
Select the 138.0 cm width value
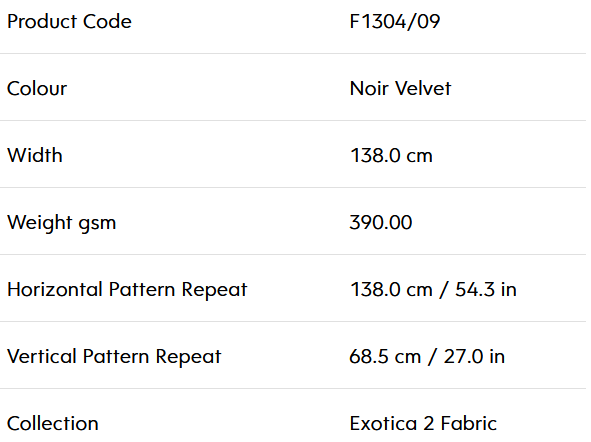(391, 155)
